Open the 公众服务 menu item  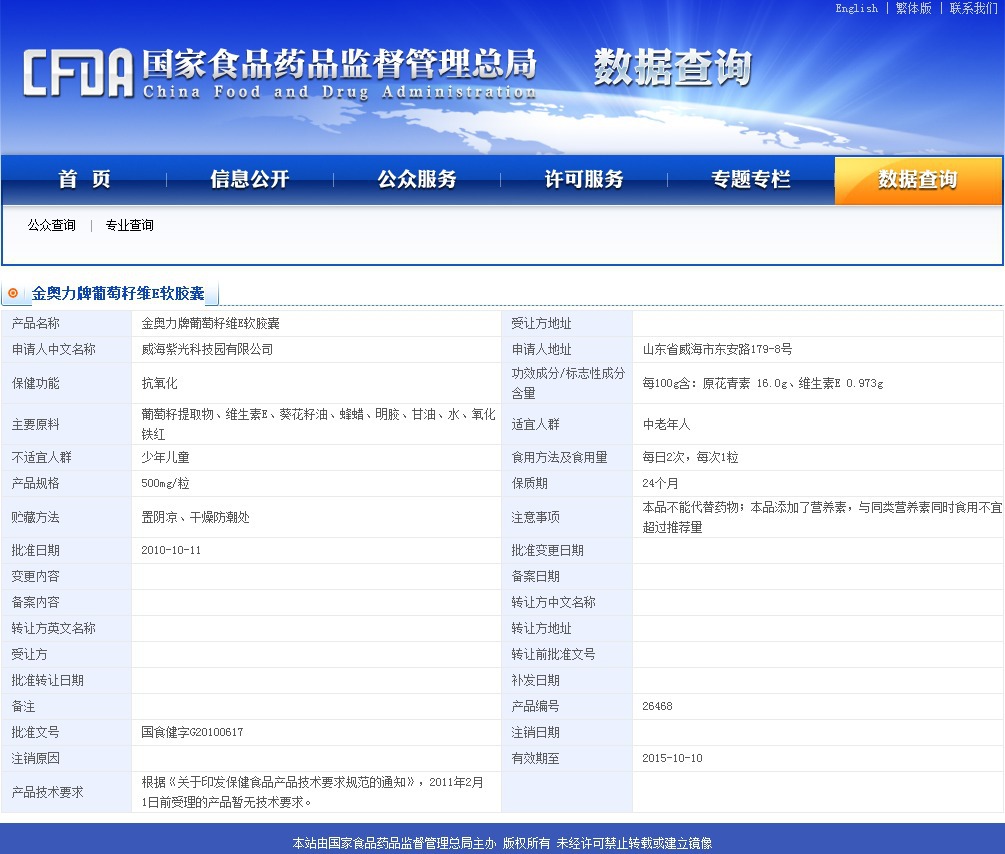click(x=417, y=179)
